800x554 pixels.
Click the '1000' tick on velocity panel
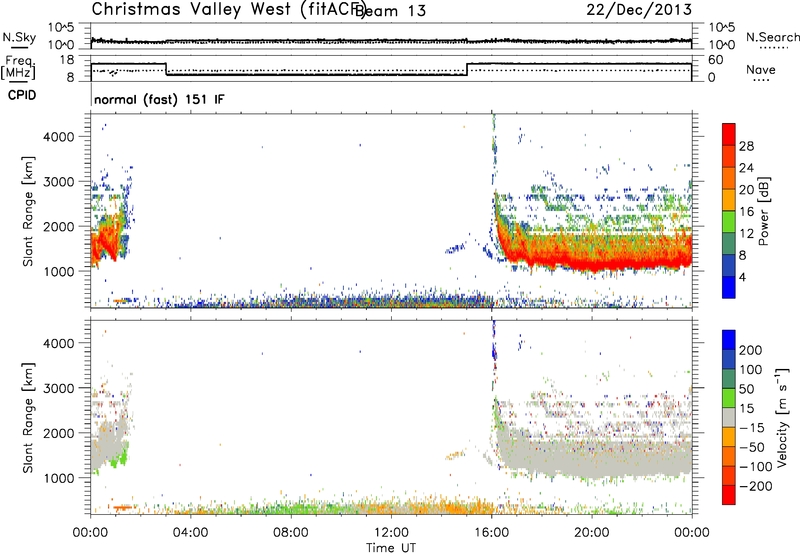pyautogui.click(x=59, y=478)
